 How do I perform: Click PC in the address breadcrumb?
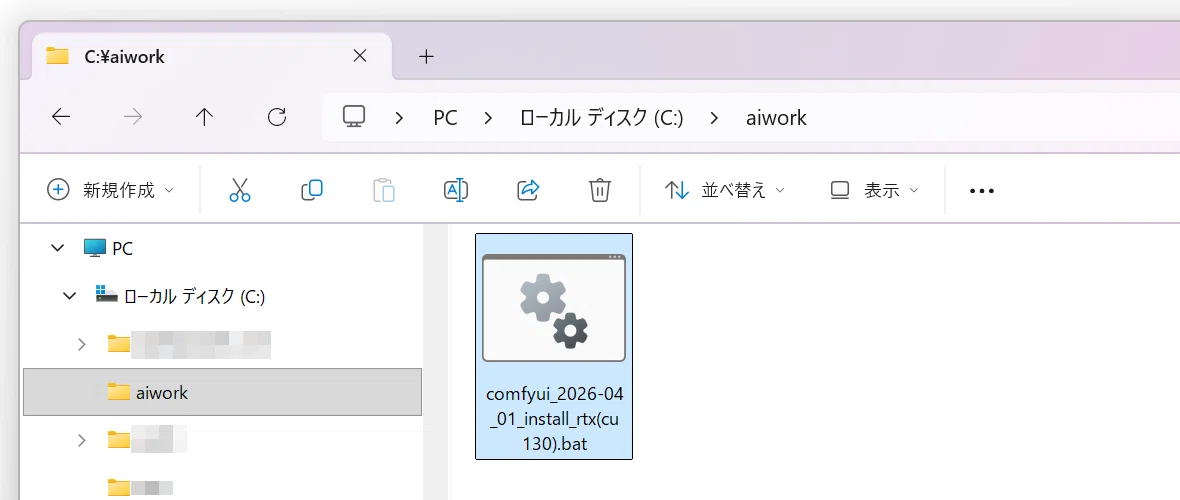click(446, 117)
